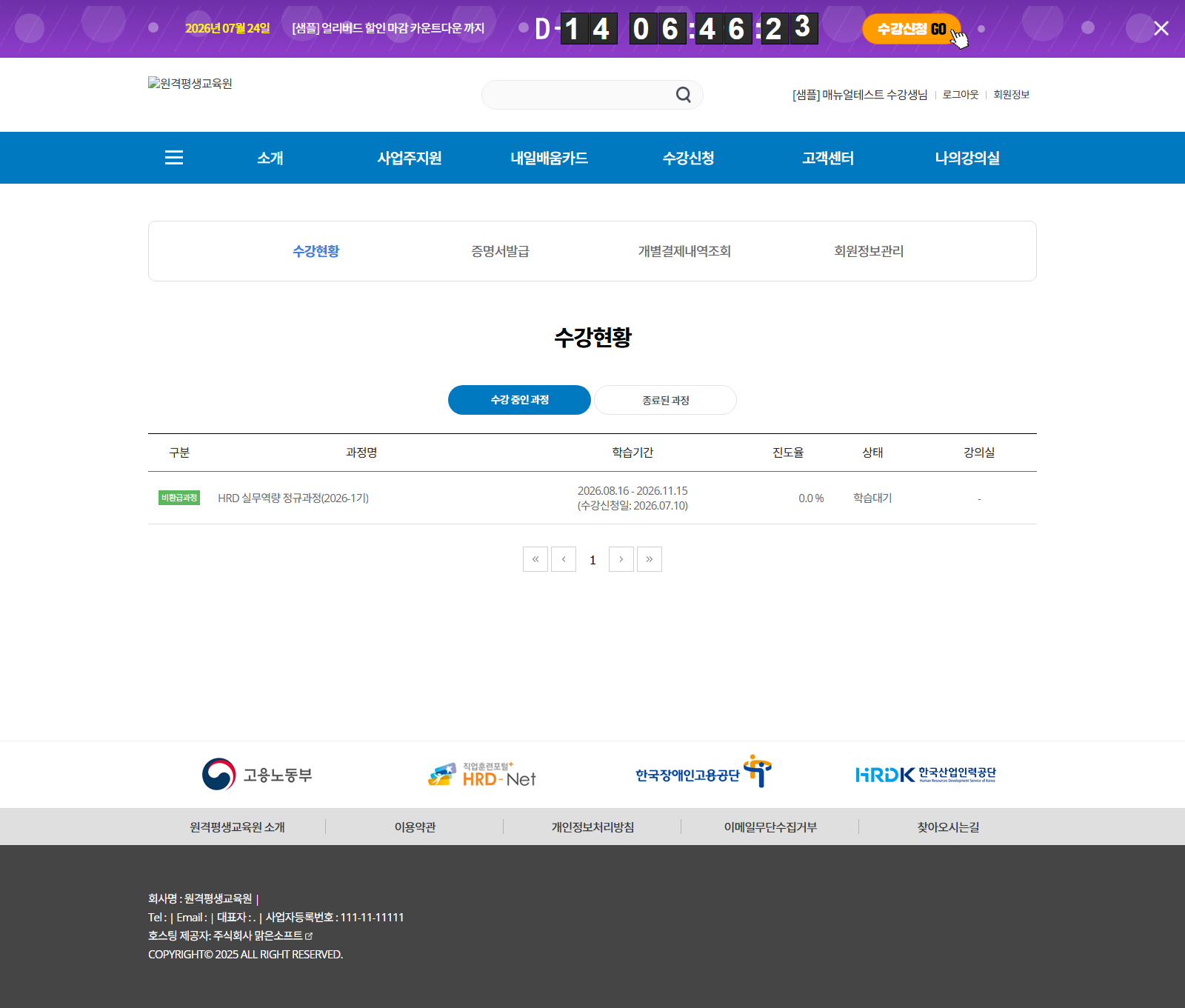The width and height of the screenshot is (1185, 1008).
Task: Select the 증명서발급 sub-tab
Action: [501, 251]
